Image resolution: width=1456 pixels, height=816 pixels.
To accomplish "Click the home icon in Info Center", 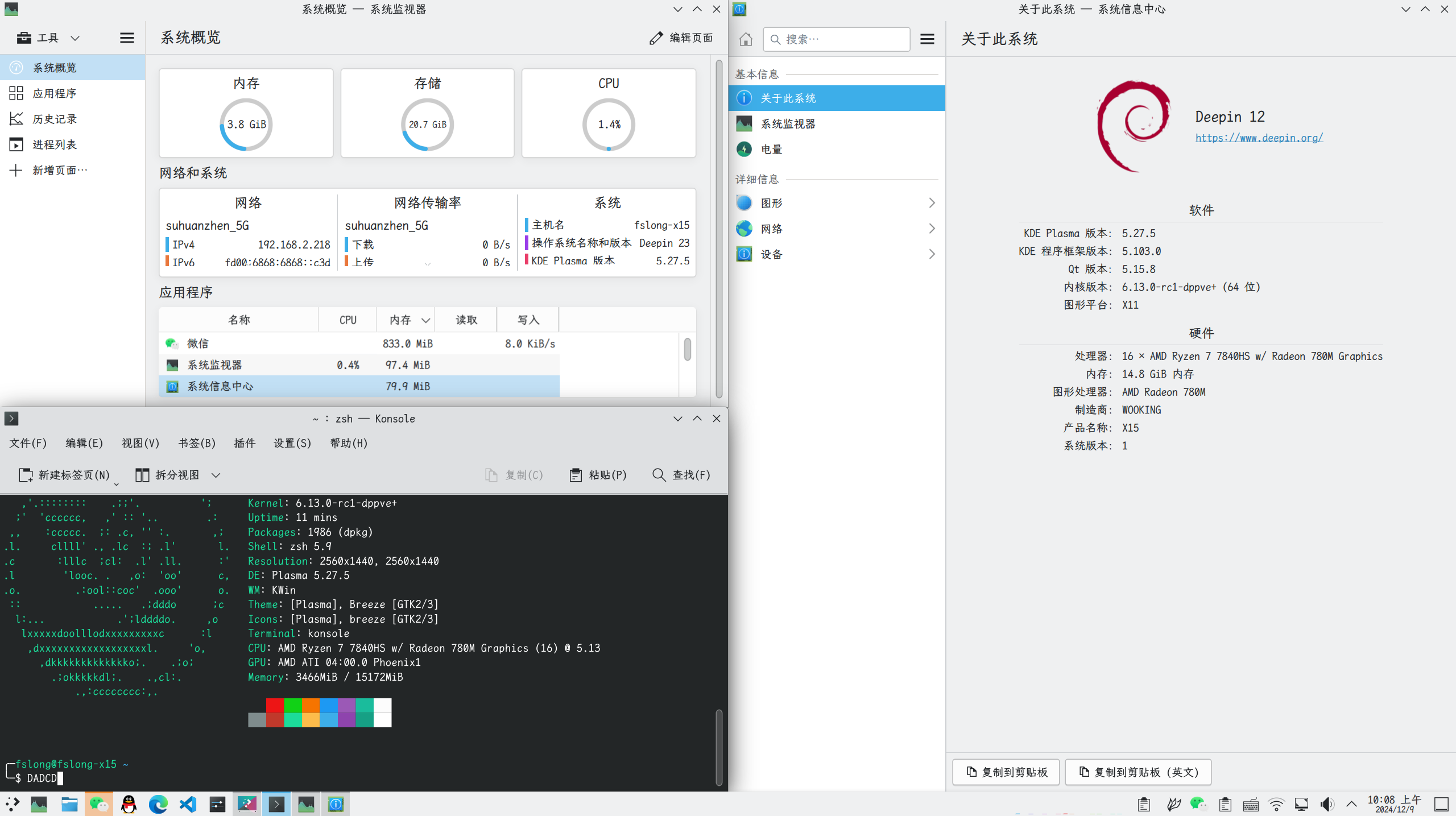I will coord(746,39).
